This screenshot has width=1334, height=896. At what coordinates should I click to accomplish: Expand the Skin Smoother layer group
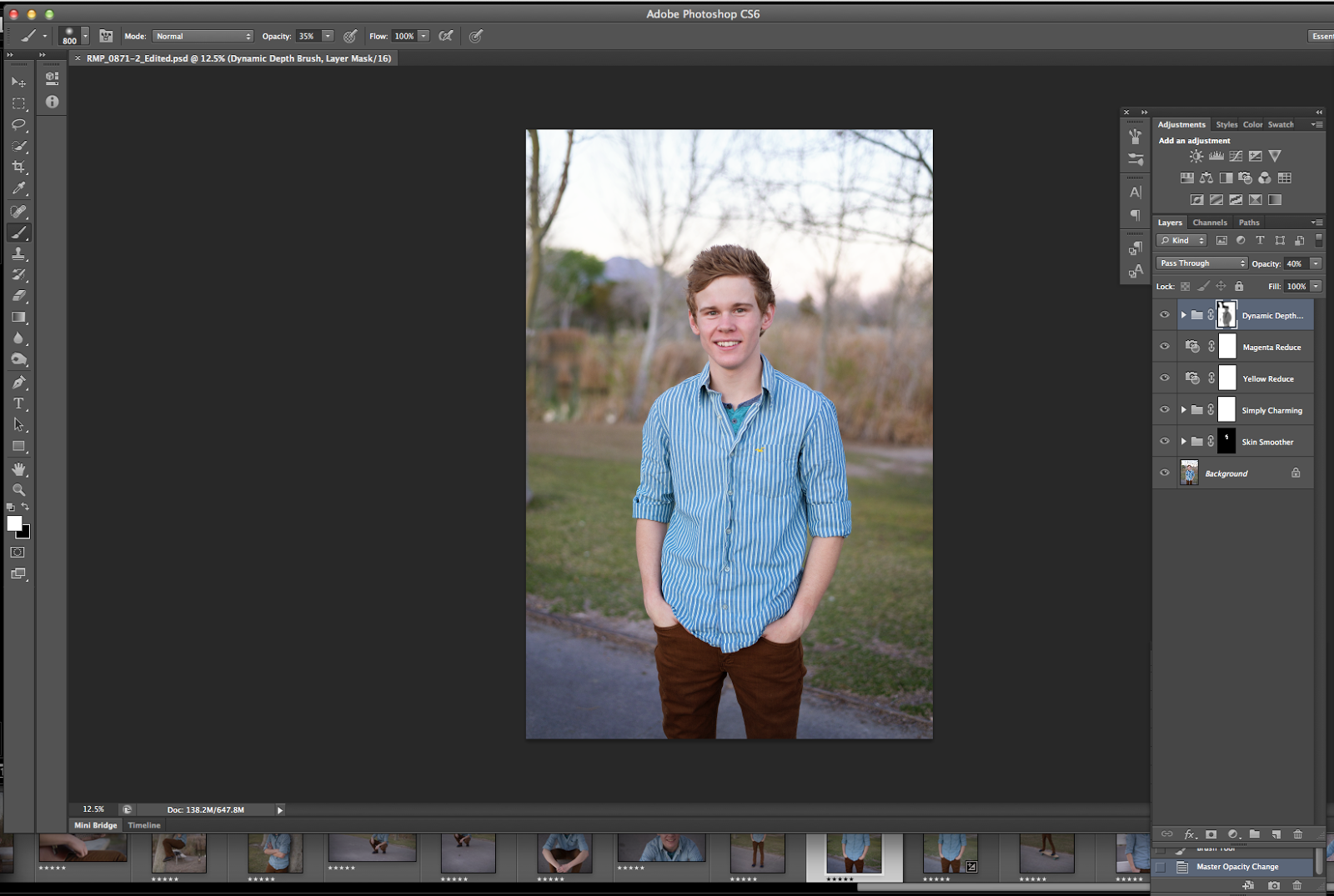click(x=1183, y=442)
